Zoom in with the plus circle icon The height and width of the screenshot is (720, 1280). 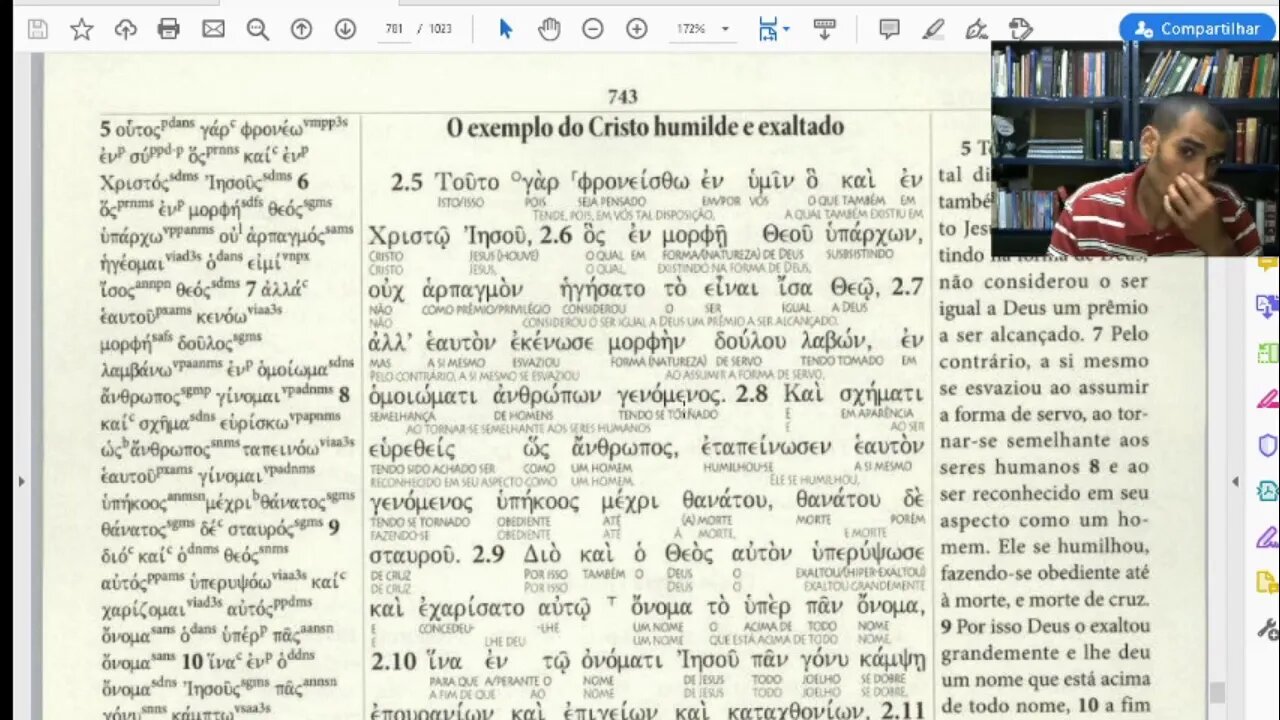pos(637,29)
